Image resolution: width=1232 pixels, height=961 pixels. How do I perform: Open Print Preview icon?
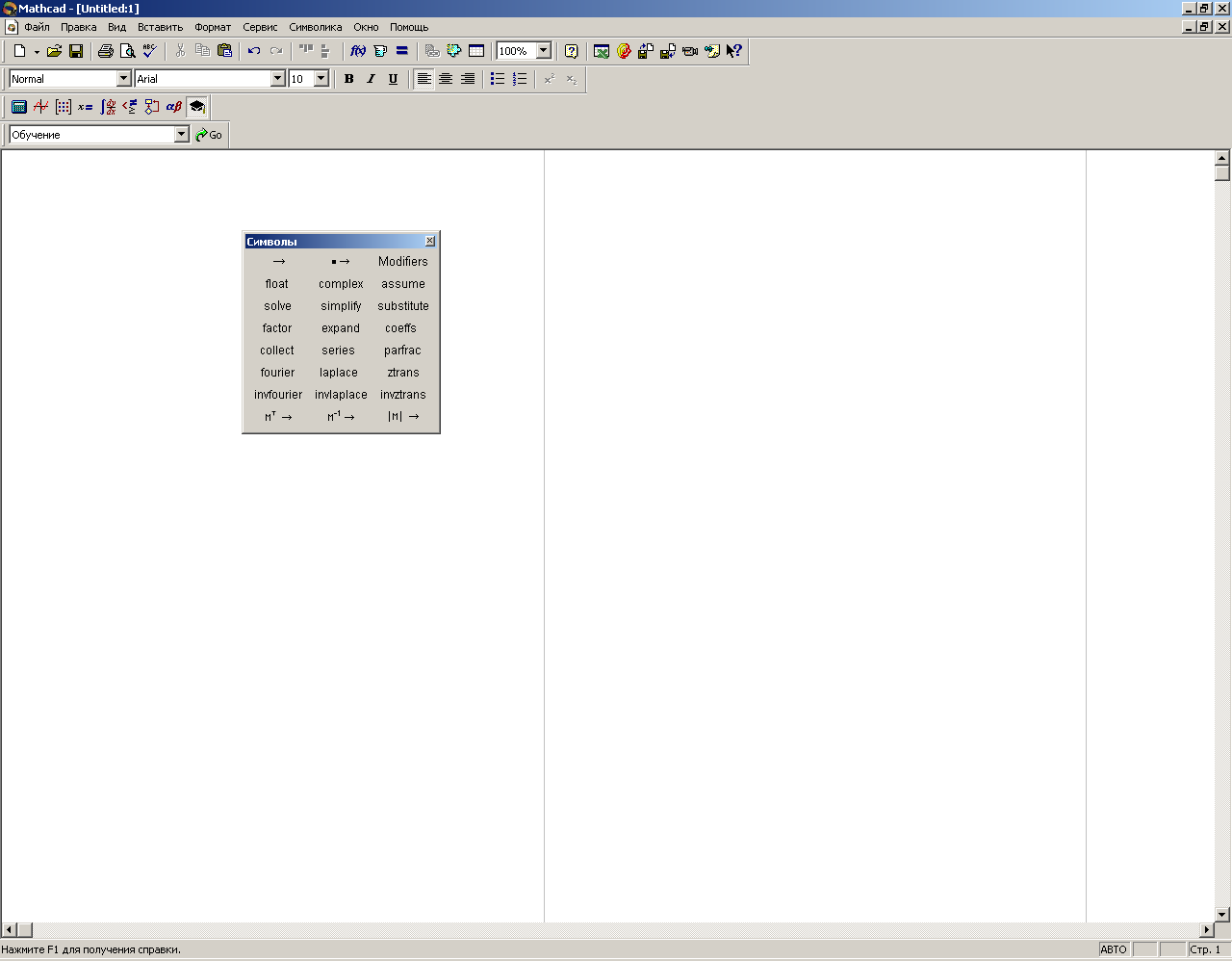(127, 51)
